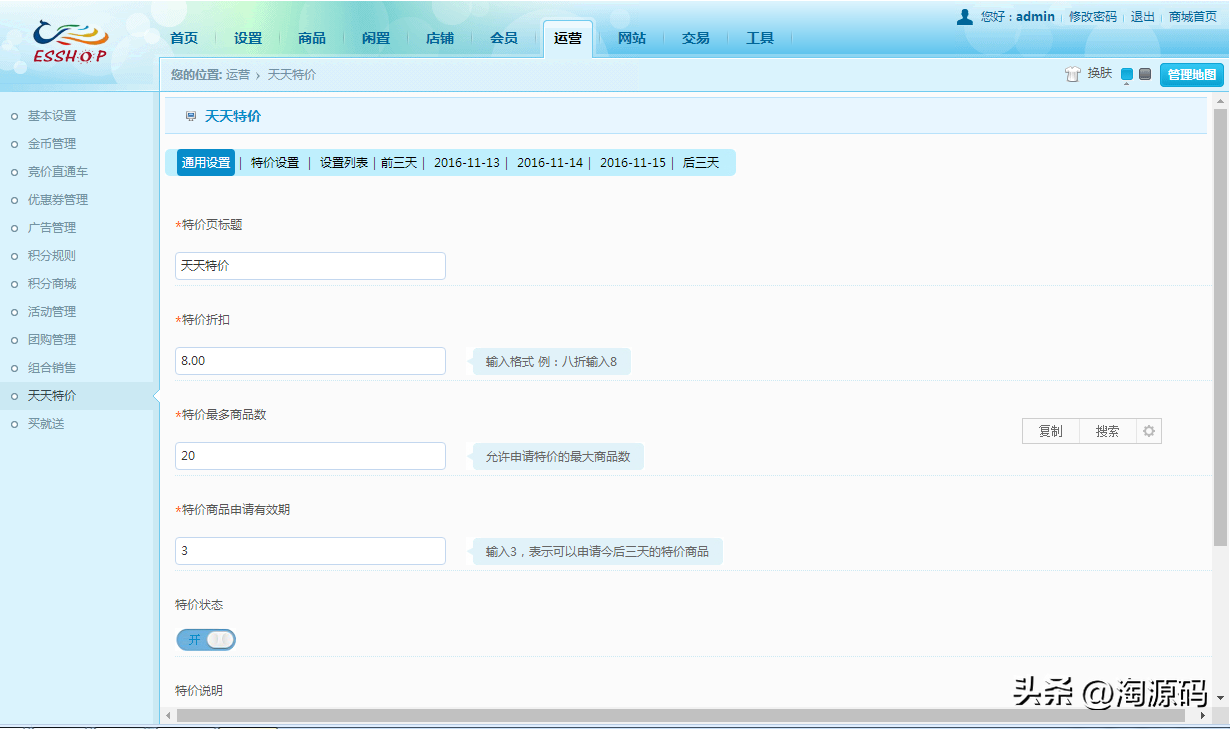Click the bullet icon next to 基本设置
Screen dimensions: 1230x729
(14, 116)
